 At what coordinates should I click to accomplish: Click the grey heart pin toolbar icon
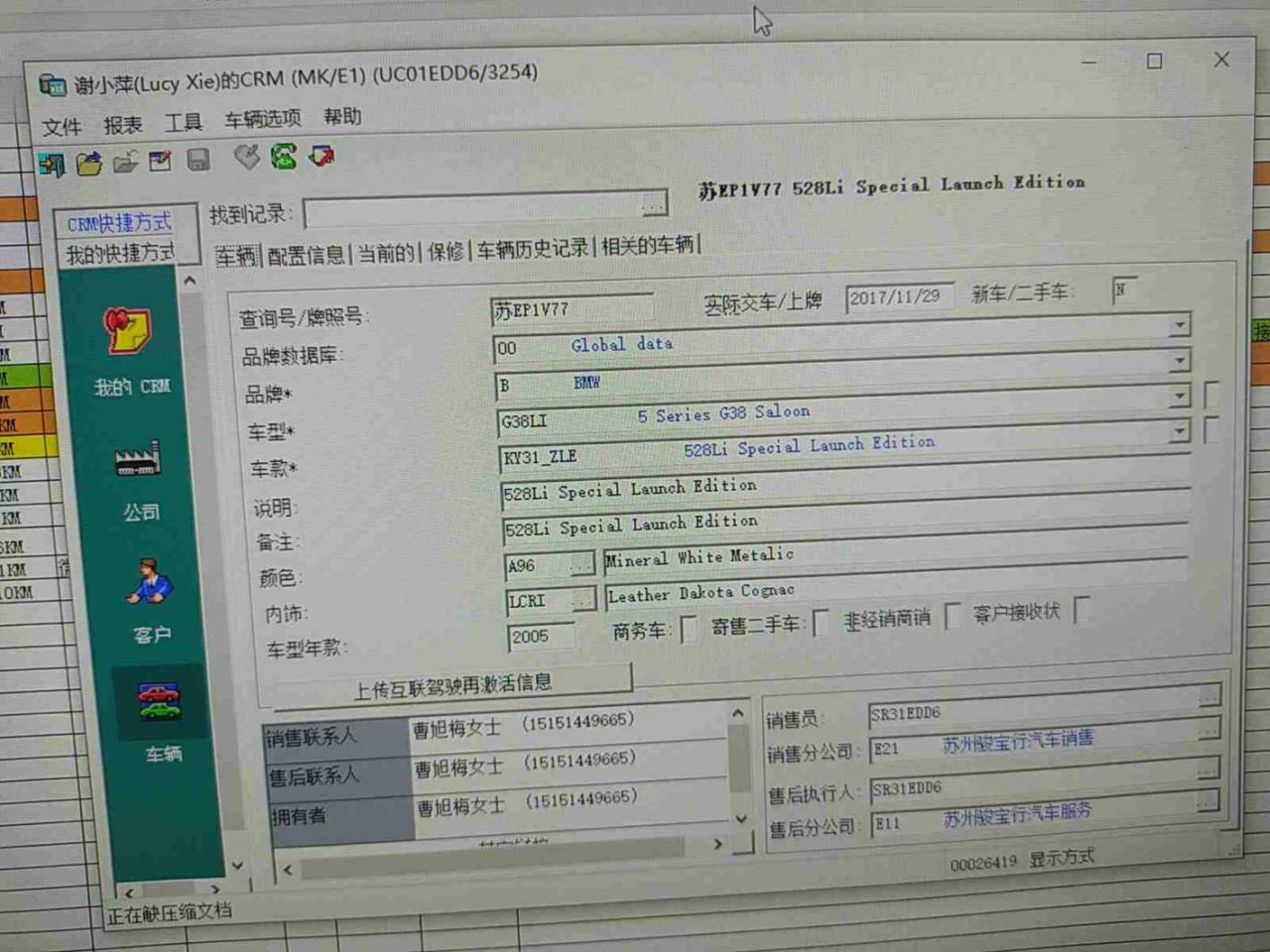point(246,157)
